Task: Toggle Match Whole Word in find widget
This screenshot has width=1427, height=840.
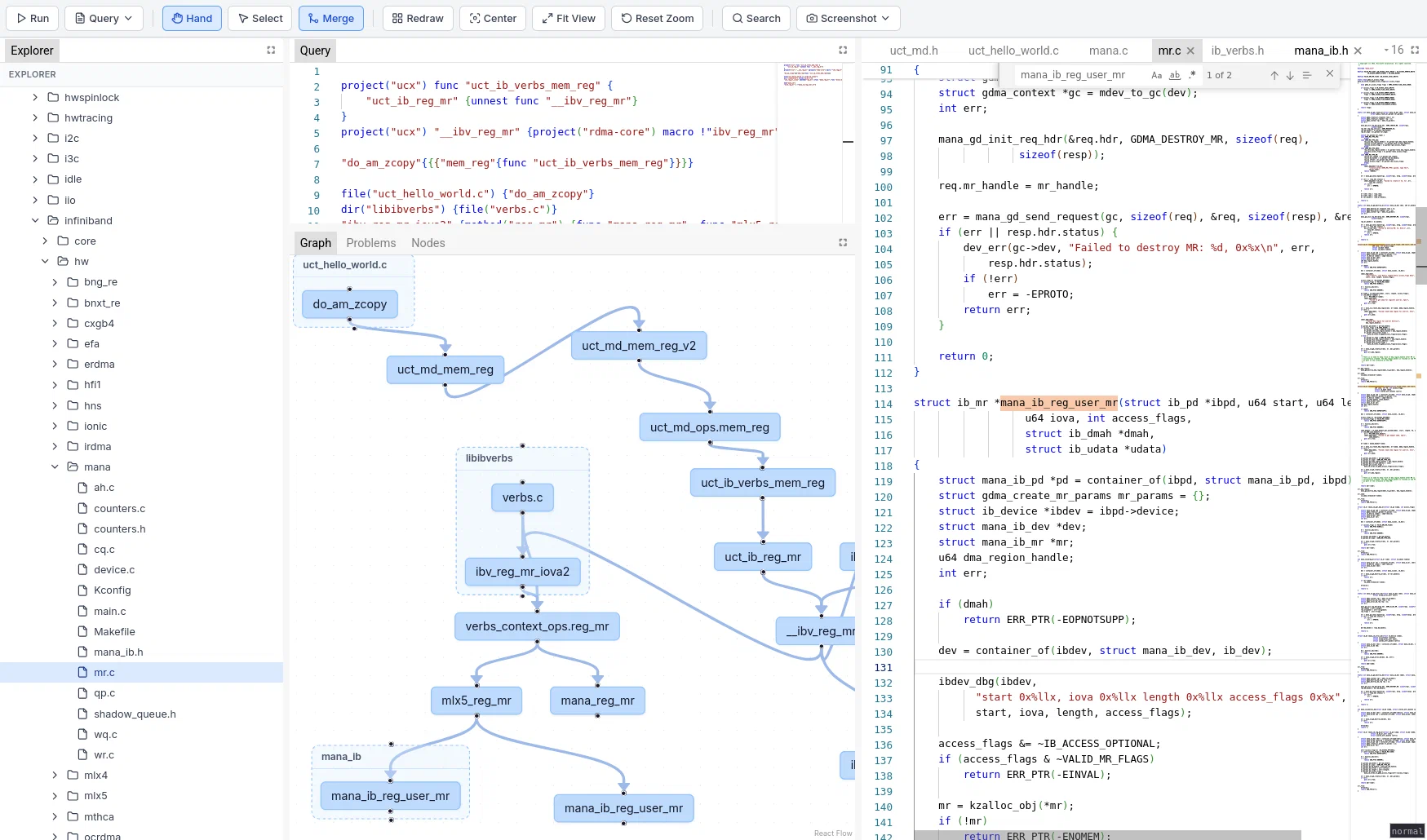Action: [1175, 75]
